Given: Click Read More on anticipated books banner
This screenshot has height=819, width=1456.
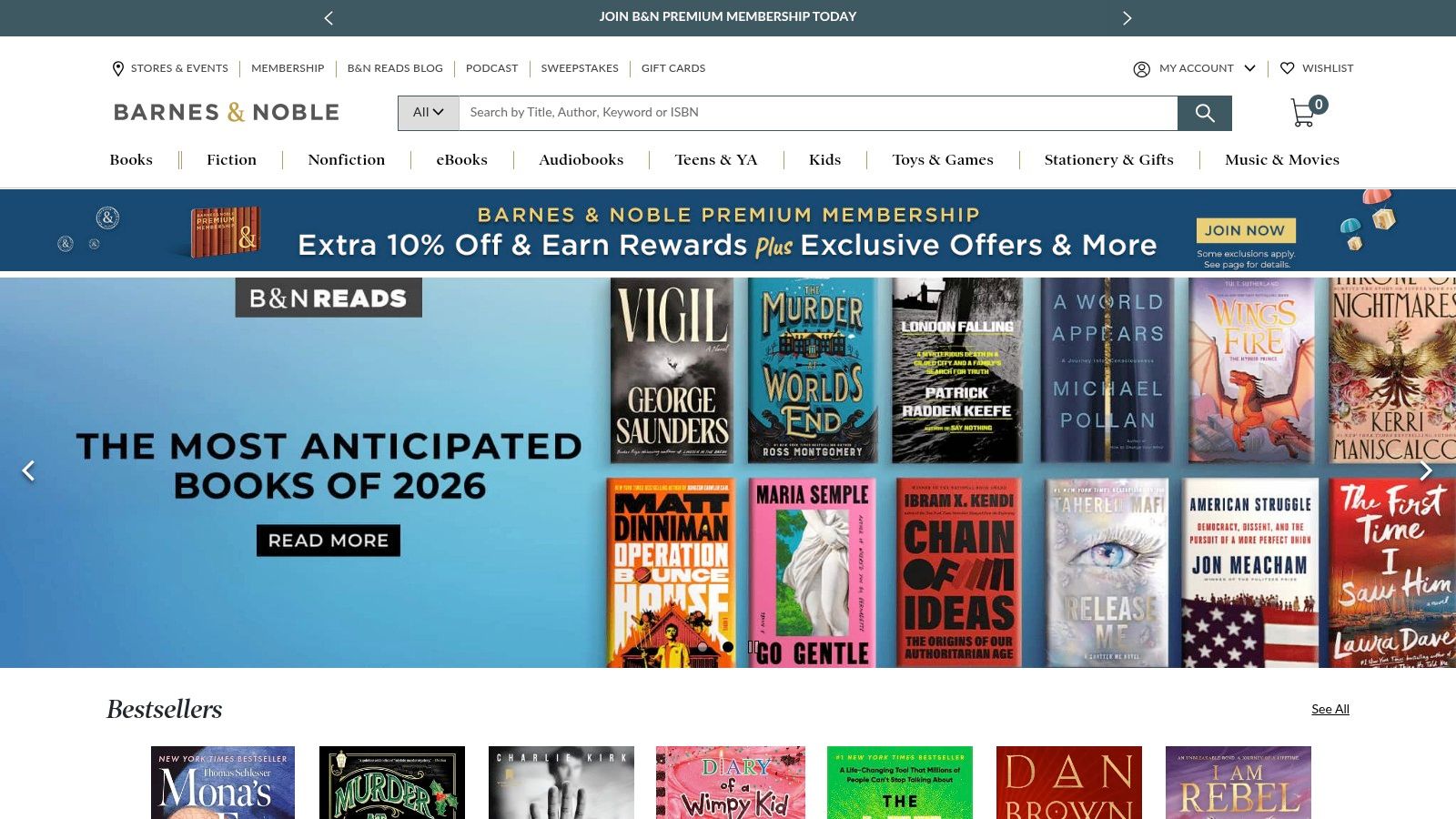Looking at the screenshot, I should click(x=328, y=541).
